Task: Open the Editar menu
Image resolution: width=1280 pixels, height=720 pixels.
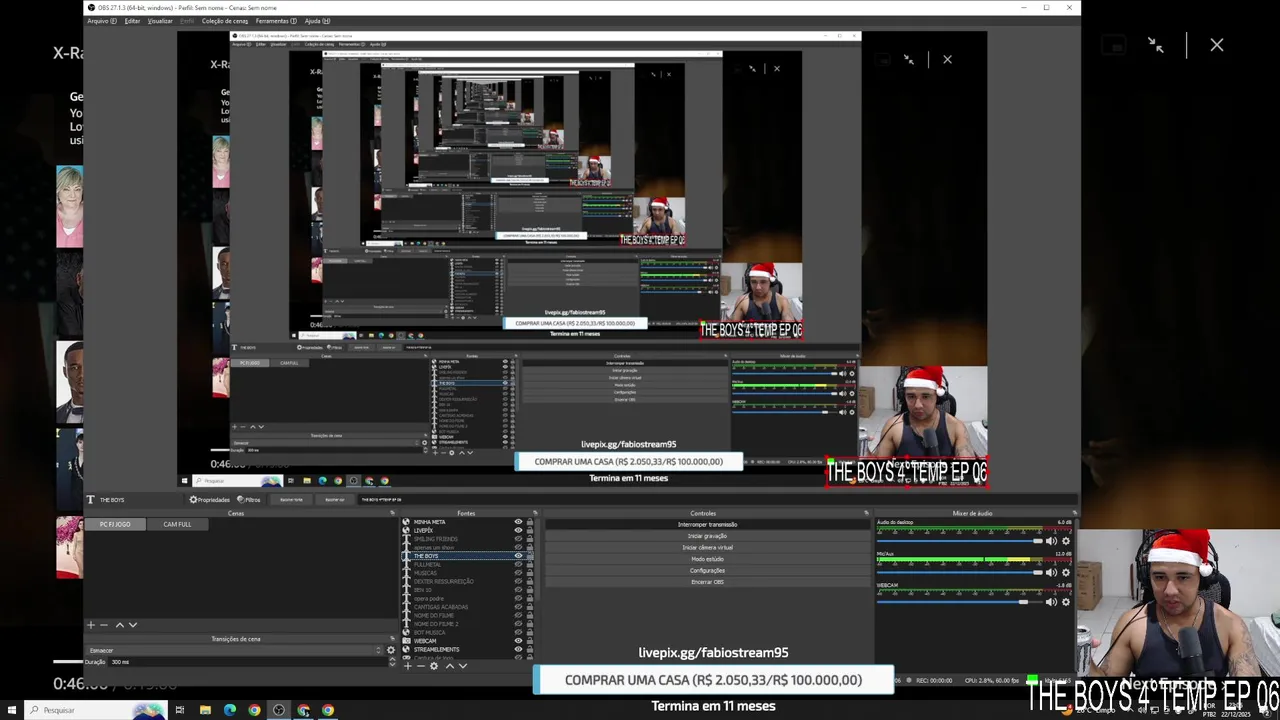Action: tap(132, 21)
